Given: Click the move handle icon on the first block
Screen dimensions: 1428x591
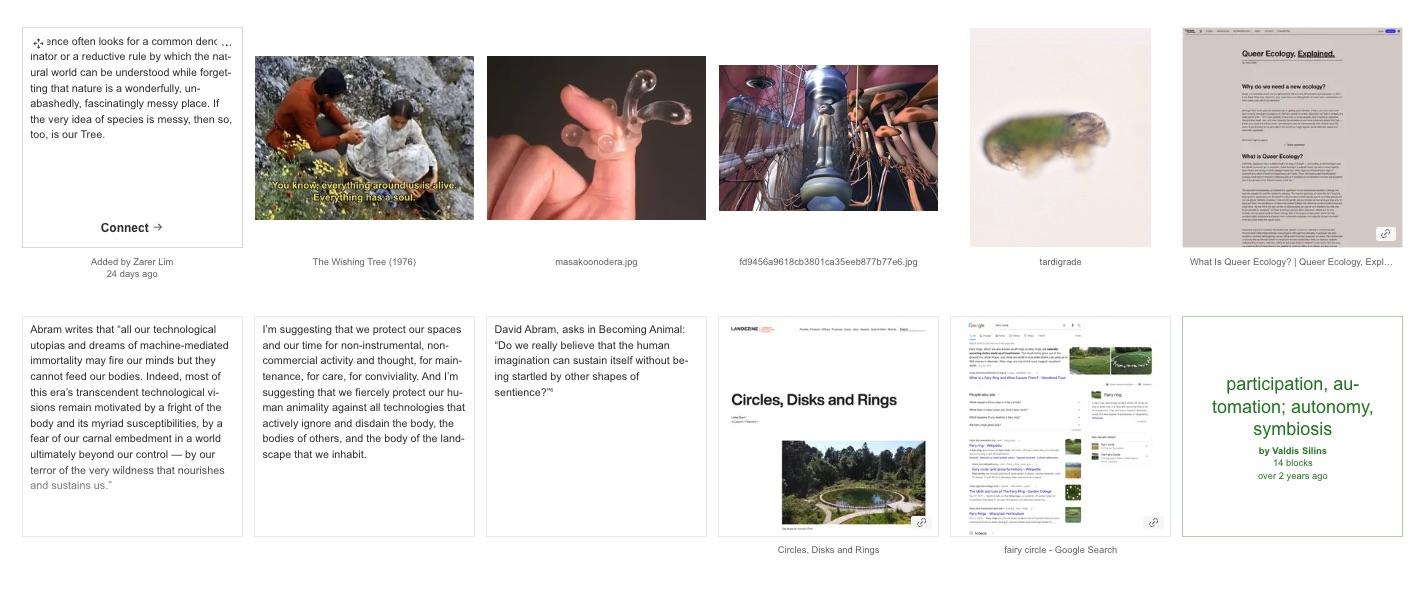Looking at the screenshot, I should pyautogui.click(x=38, y=43).
